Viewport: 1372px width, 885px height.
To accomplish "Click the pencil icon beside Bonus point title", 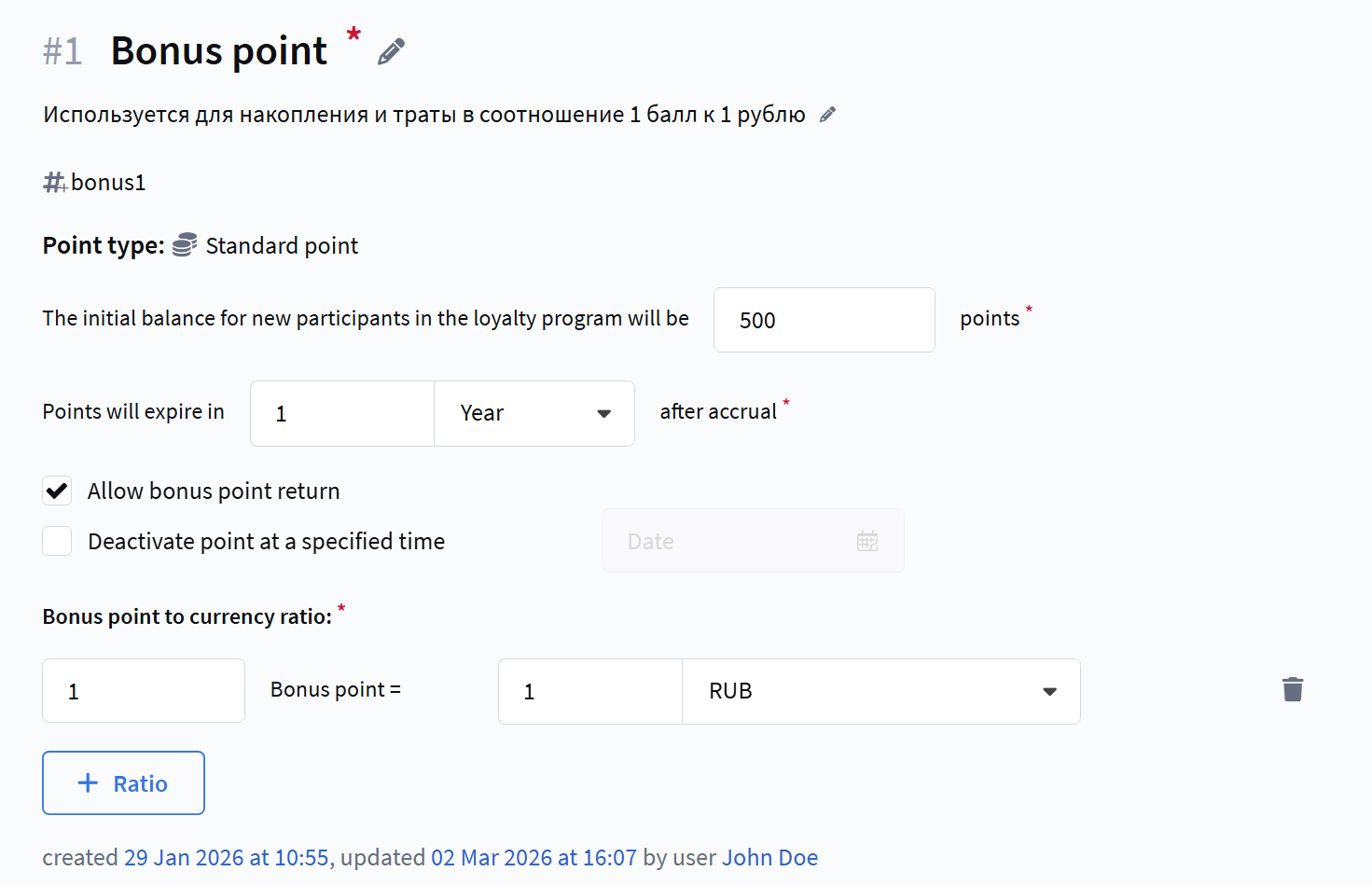I will pos(392,51).
